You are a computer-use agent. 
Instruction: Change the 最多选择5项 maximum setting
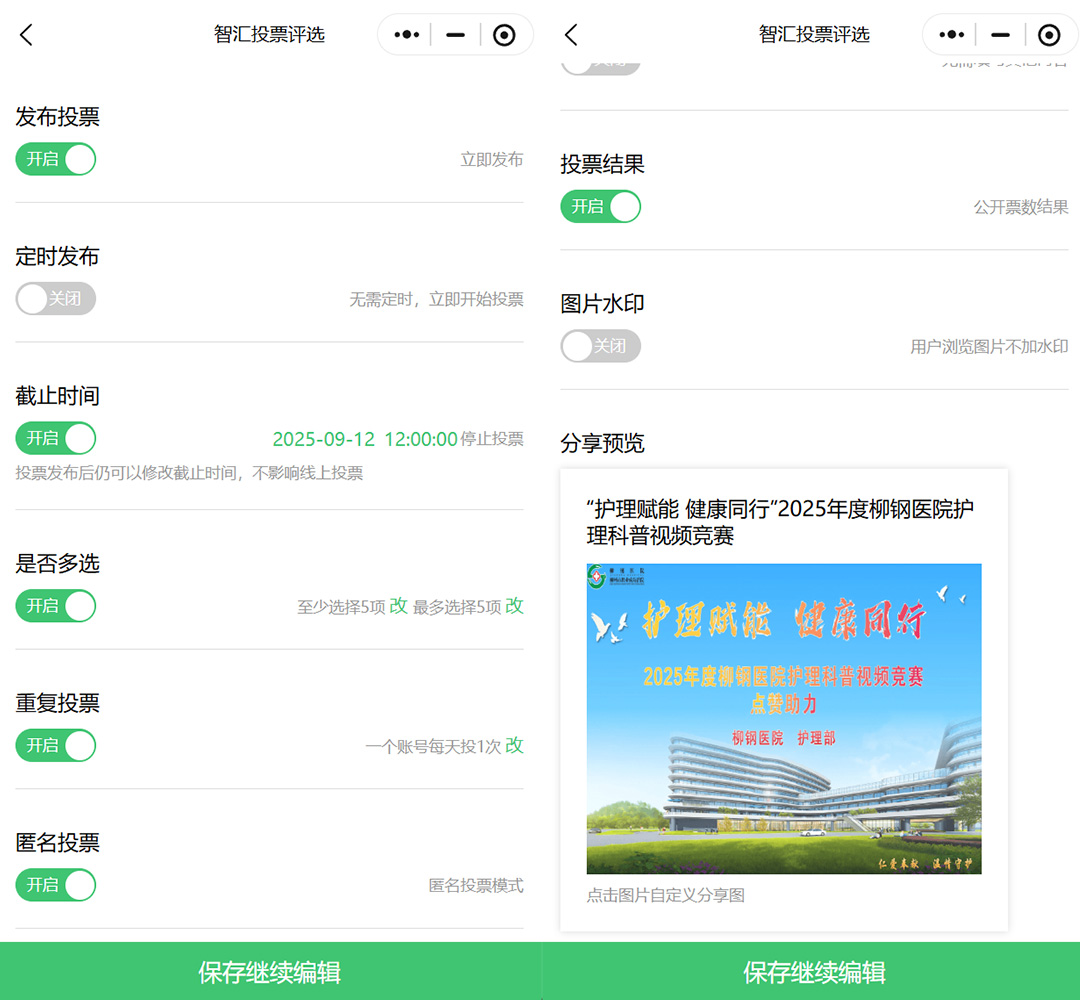tap(514, 606)
